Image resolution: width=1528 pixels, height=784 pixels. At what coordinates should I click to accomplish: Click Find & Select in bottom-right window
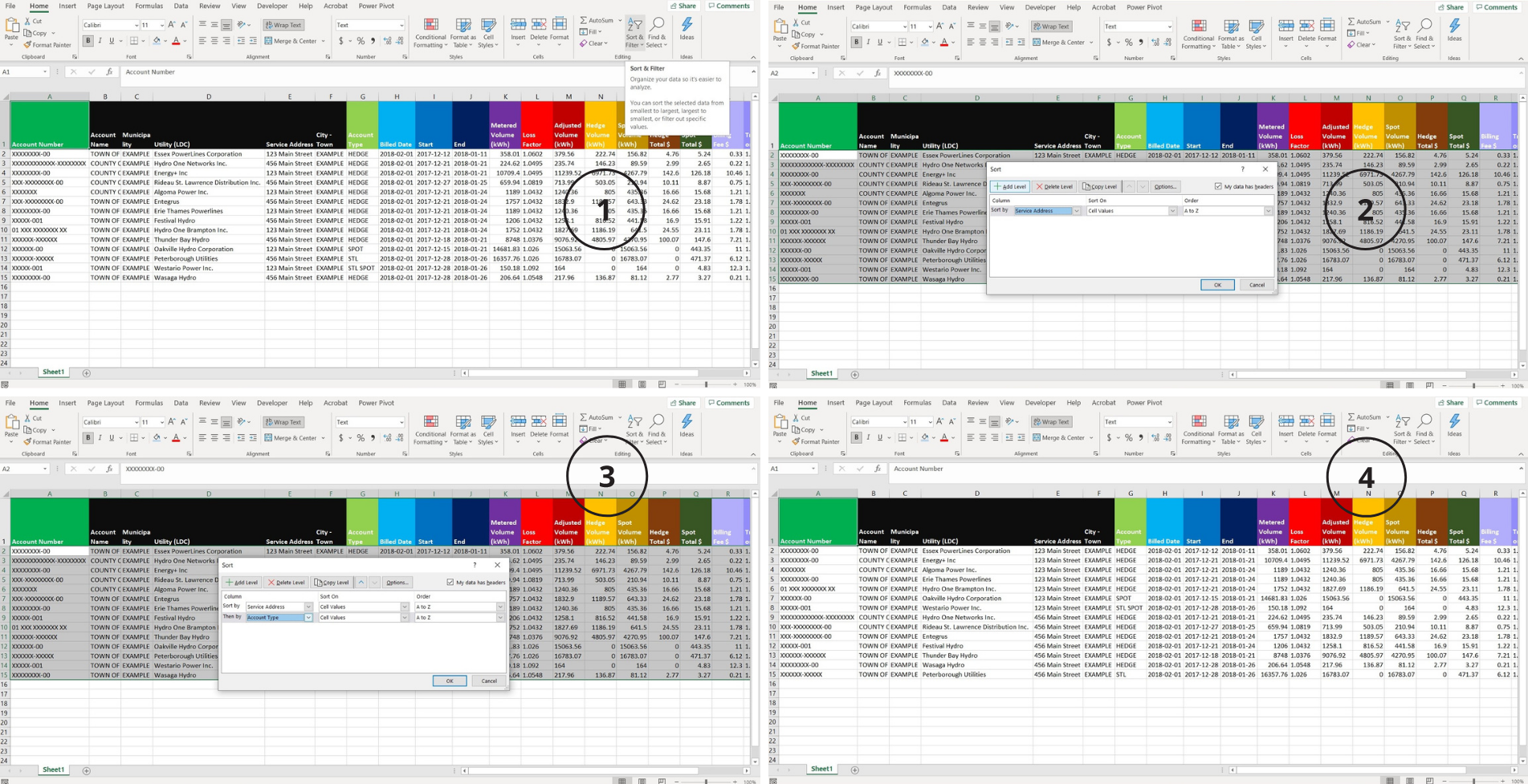1424,429
